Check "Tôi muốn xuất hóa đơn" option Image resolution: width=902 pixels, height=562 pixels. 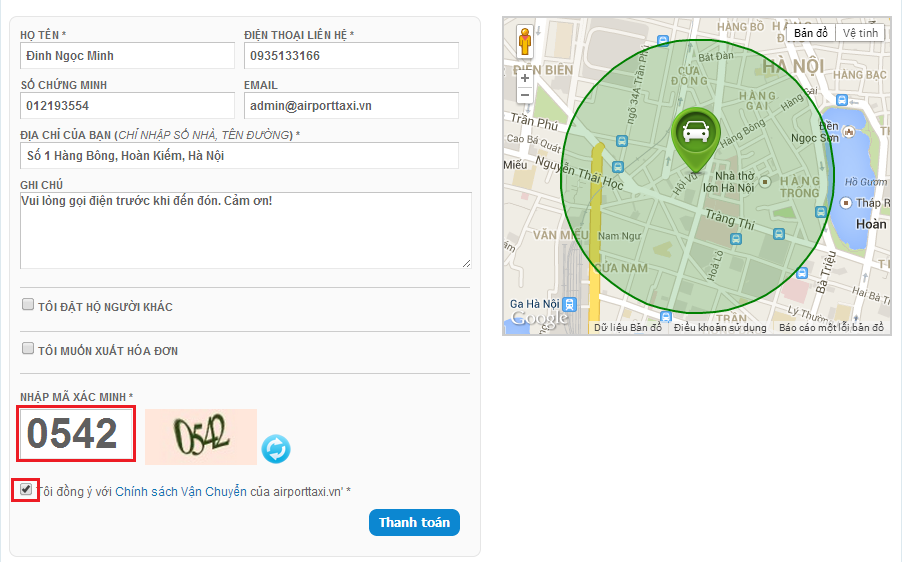pyautogui.click(x=28, y=349)
